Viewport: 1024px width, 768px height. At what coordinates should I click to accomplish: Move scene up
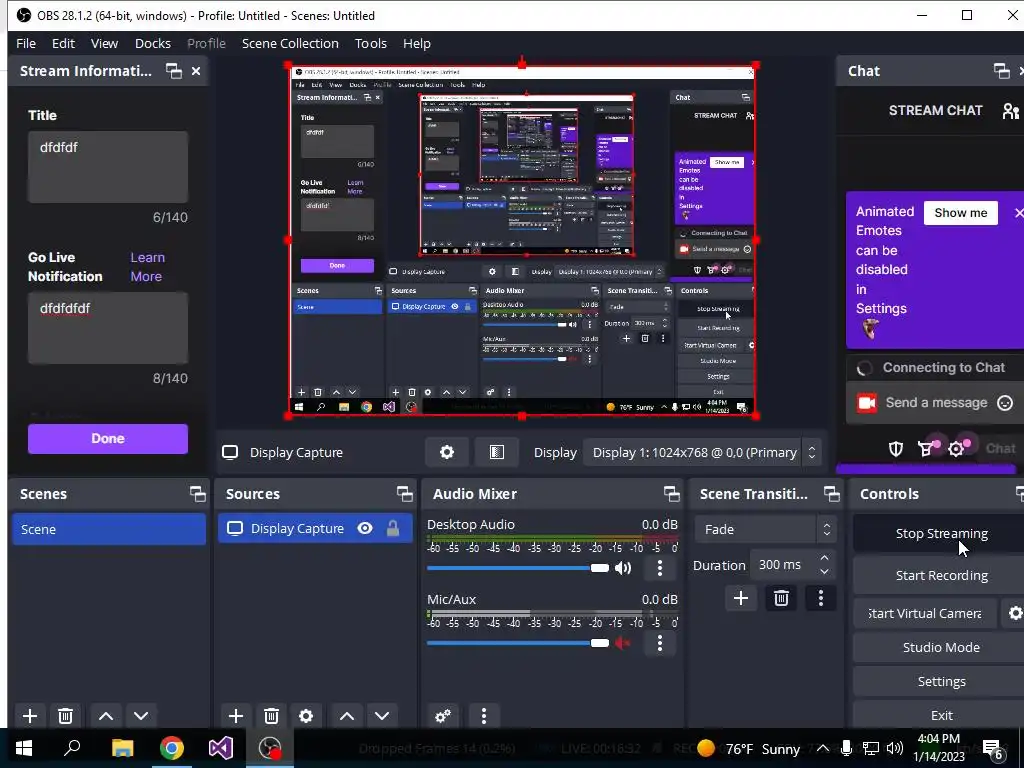(106, 716)
